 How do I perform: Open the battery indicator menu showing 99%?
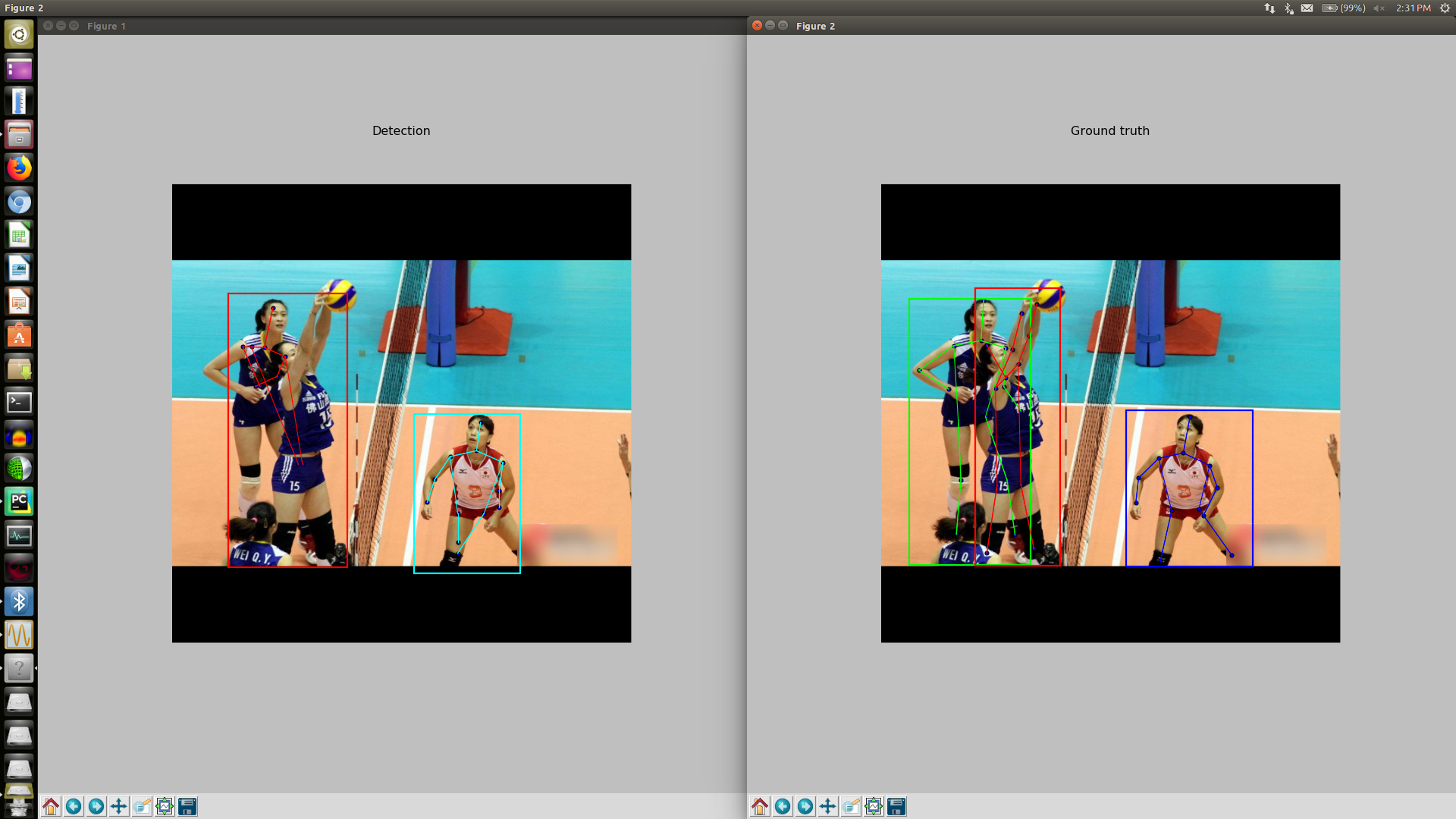coord(1343,8)
